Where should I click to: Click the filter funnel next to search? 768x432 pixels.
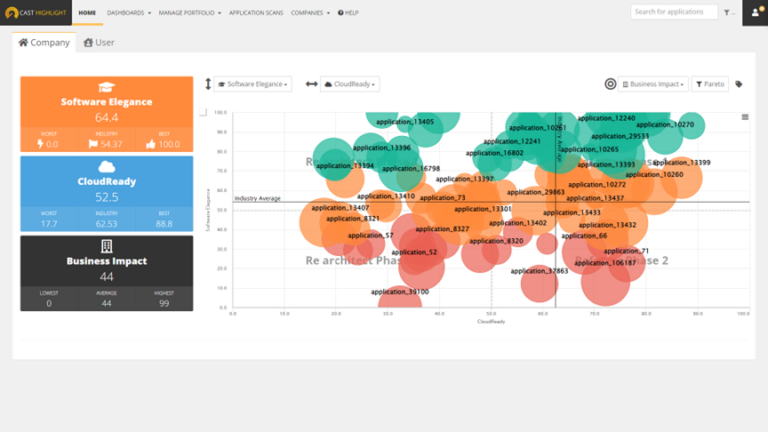click(727, 13)
